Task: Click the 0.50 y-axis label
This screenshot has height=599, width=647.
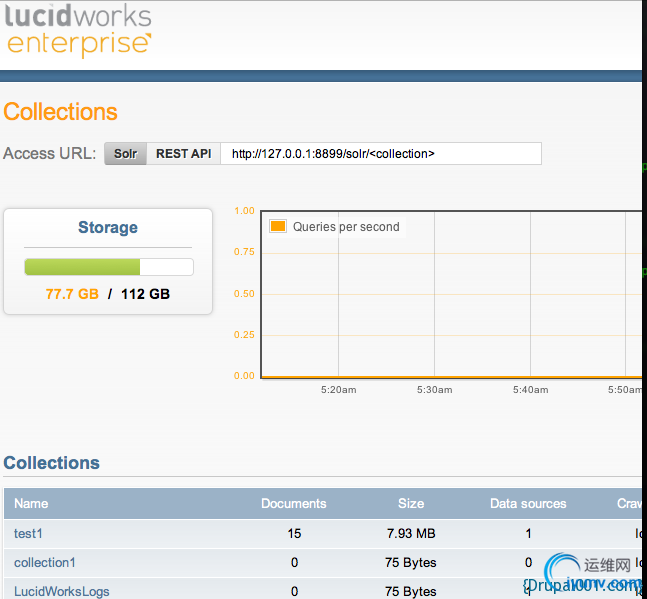Action: (244, 294)
